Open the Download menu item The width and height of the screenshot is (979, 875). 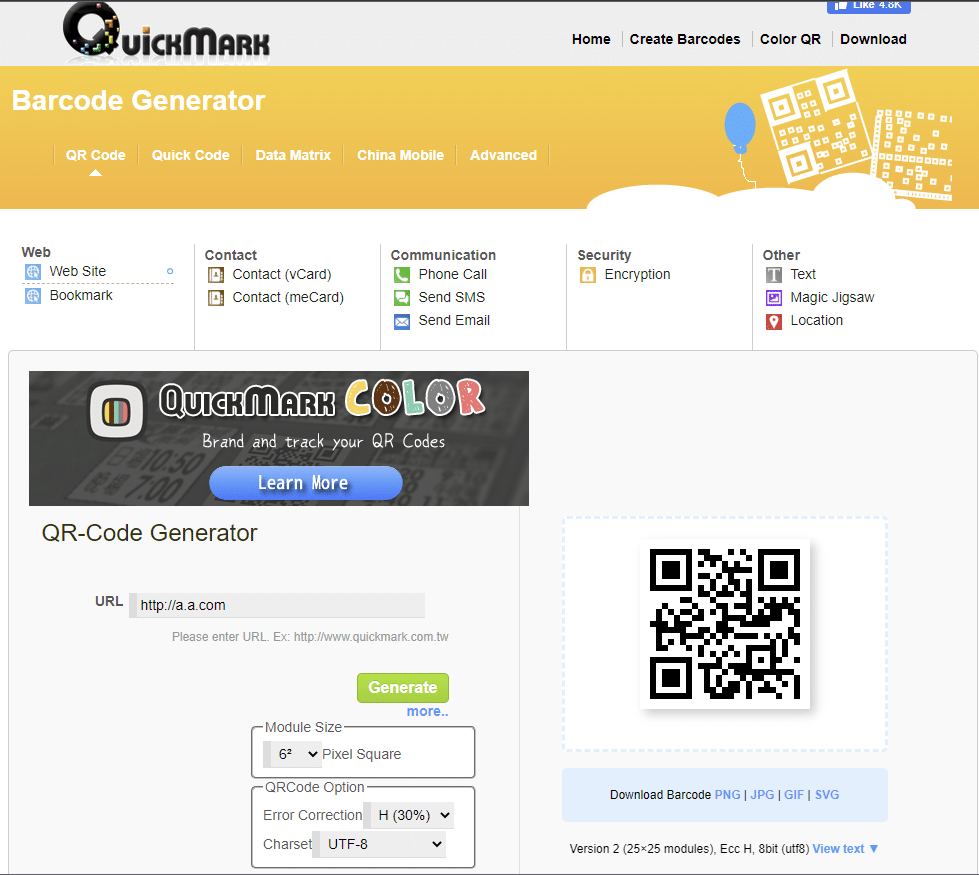pyautogui.click(x=873, y=39)
